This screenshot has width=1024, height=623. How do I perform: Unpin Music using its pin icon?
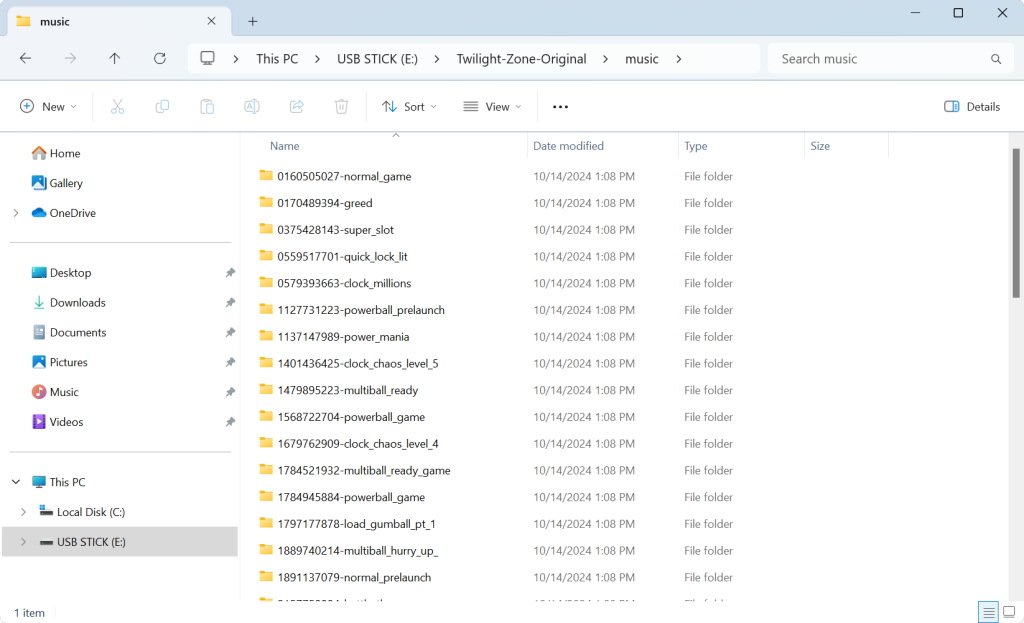[x=230, y=392]
